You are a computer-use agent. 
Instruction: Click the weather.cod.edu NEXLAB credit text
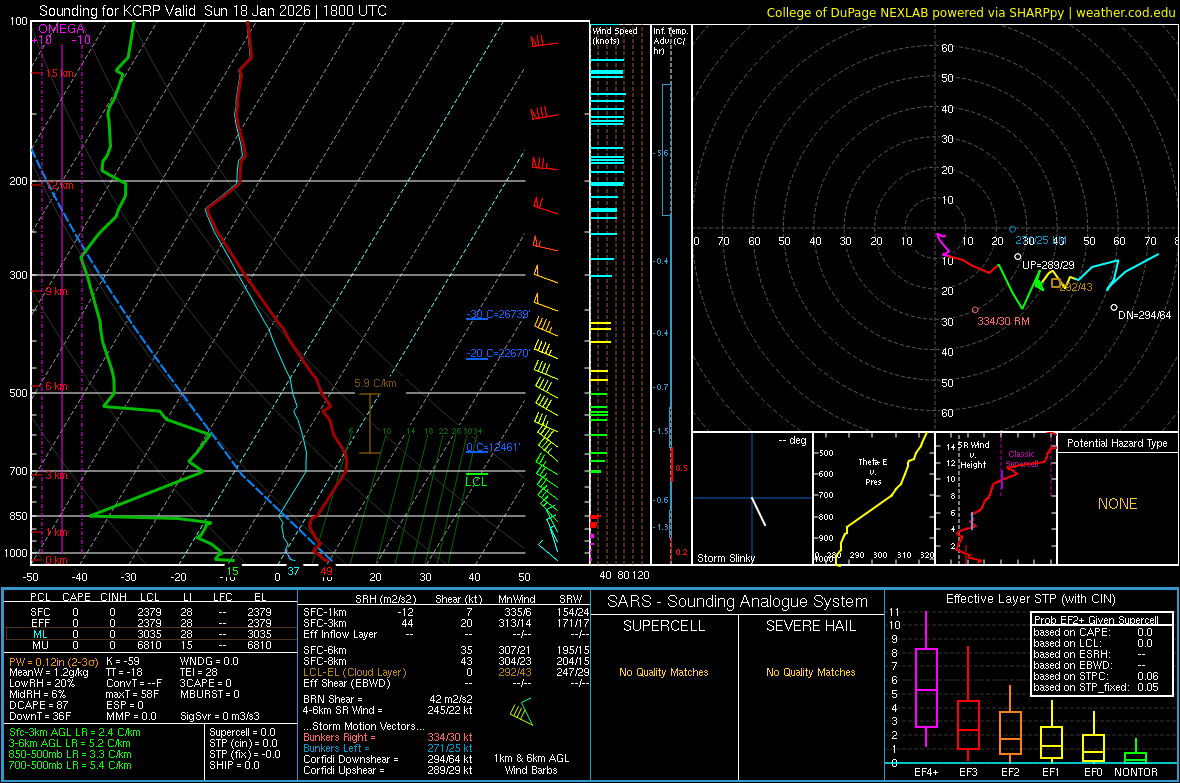coord(970,12)
